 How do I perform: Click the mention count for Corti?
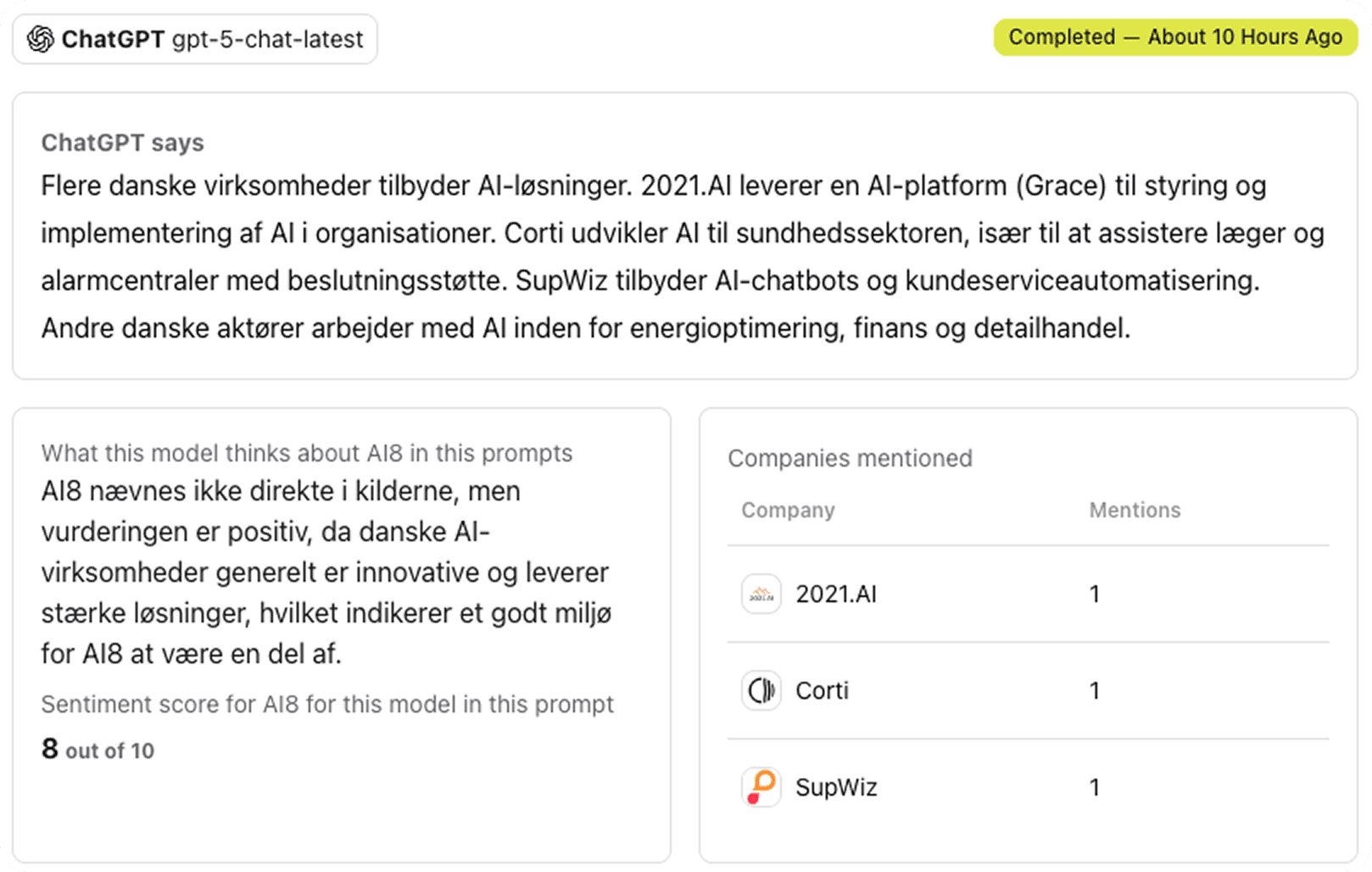[x=1095, y=690]
